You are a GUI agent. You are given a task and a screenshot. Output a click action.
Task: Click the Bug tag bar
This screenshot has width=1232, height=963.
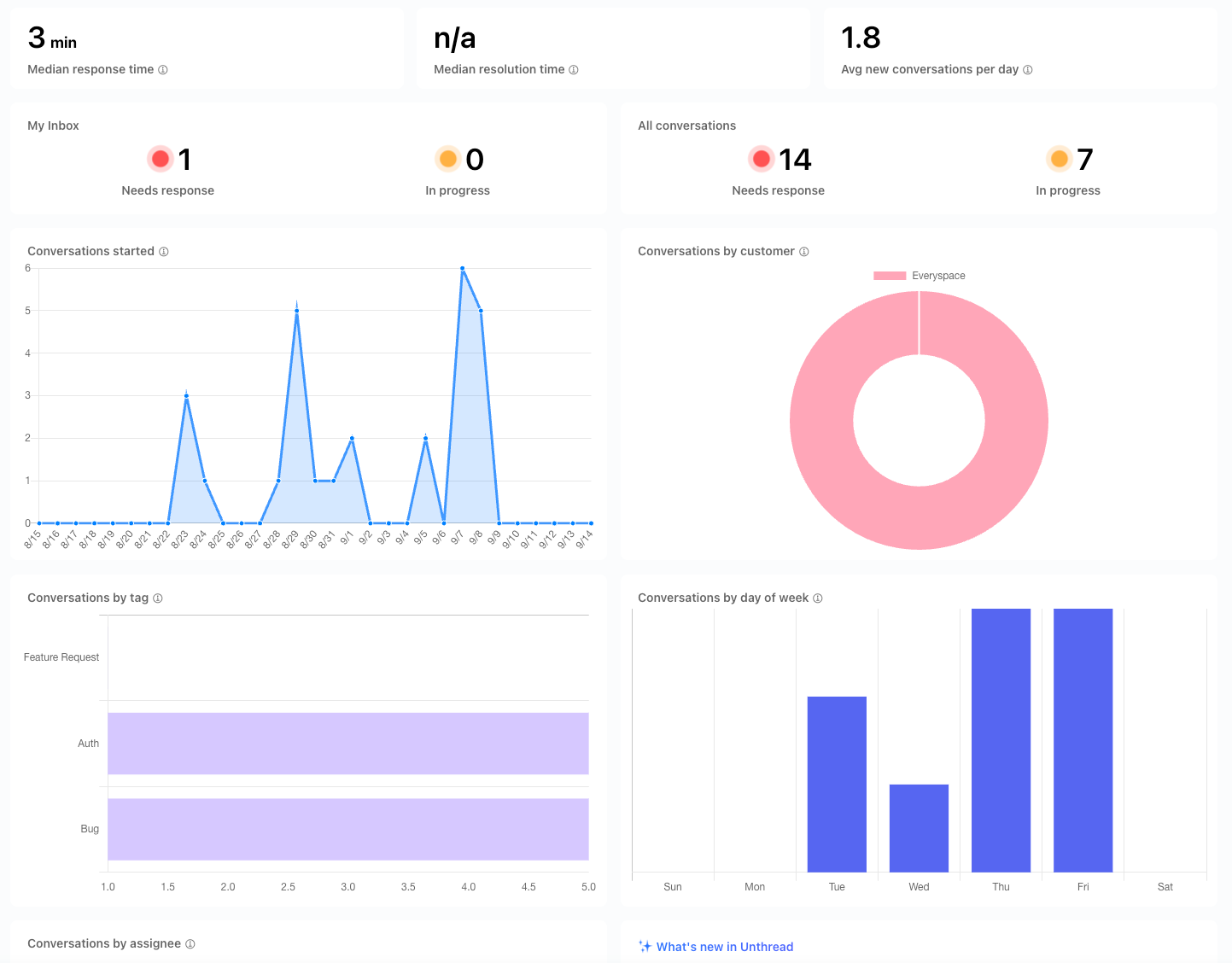(x=348, y=829)
